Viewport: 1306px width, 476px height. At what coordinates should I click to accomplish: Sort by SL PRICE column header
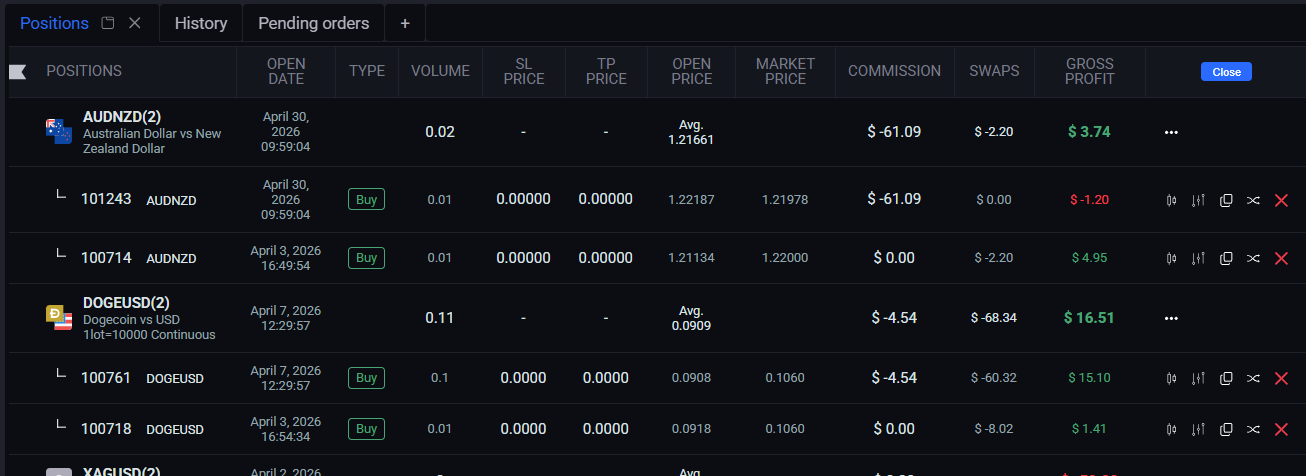point(524,71)
